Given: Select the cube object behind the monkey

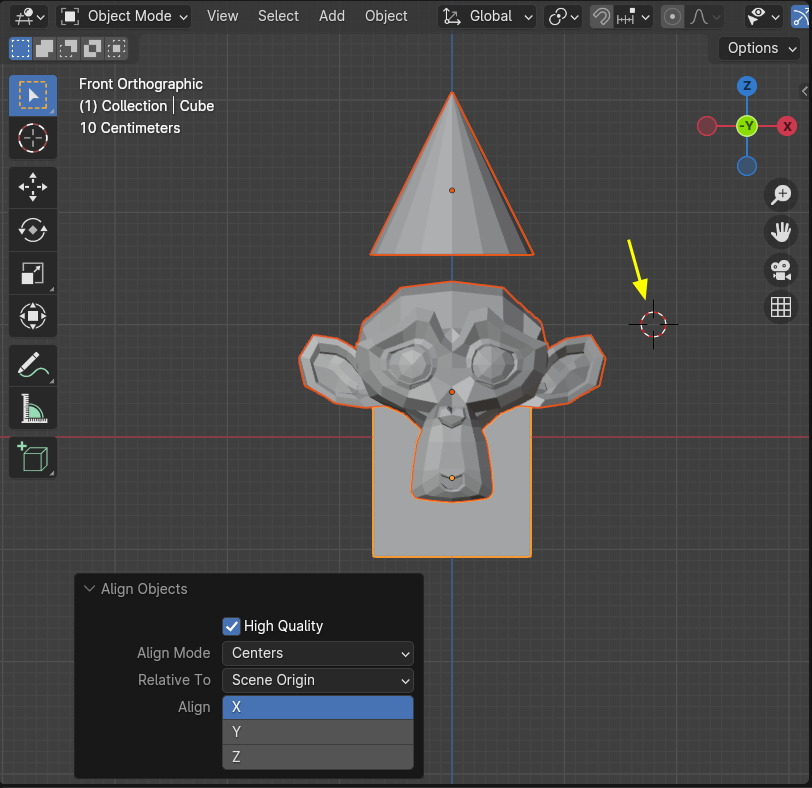Looking at the screenshot, I should point(452,528).
